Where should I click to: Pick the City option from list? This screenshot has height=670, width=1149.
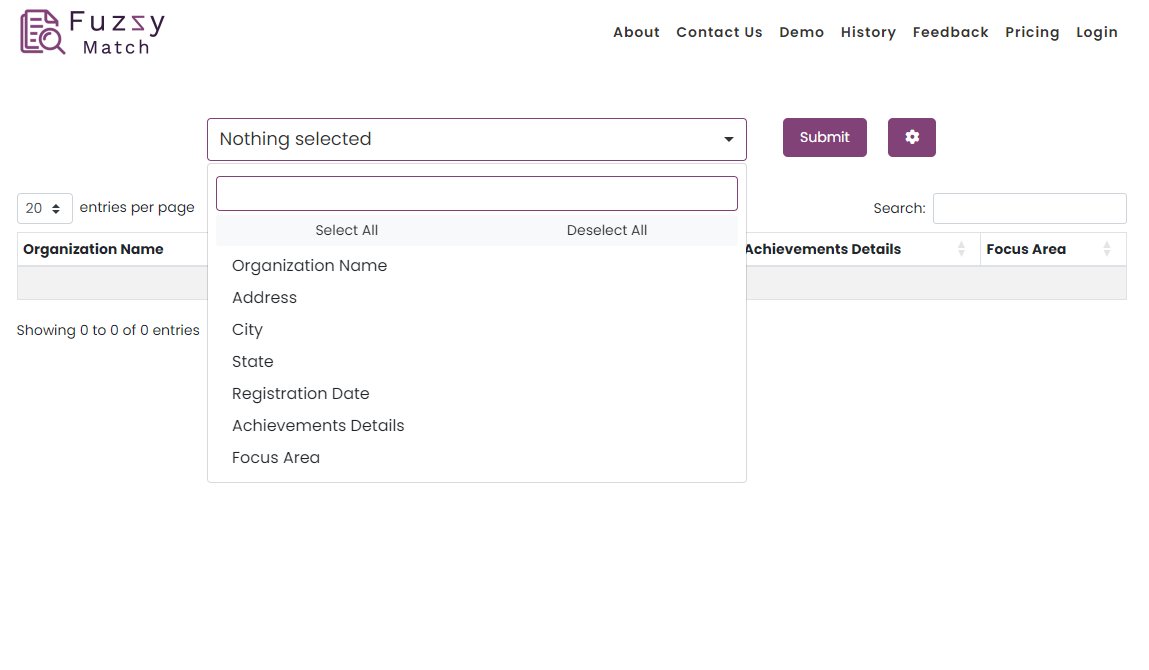[x=247, y=330]
